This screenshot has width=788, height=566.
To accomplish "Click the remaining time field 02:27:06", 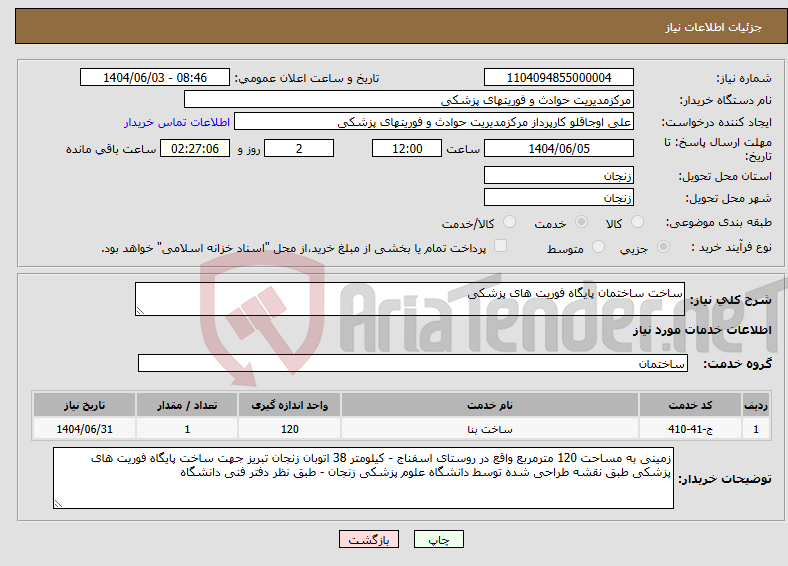I will coord(195,148).
